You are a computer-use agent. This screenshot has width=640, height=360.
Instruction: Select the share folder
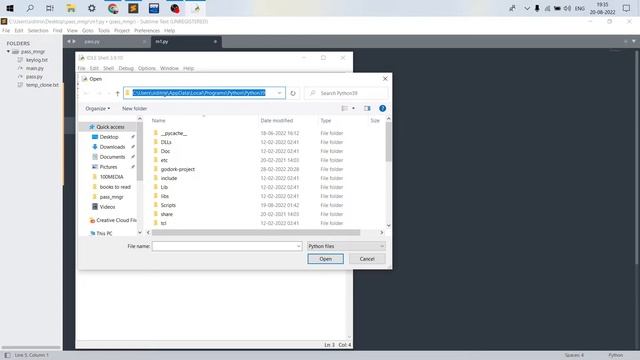(166, 214)
